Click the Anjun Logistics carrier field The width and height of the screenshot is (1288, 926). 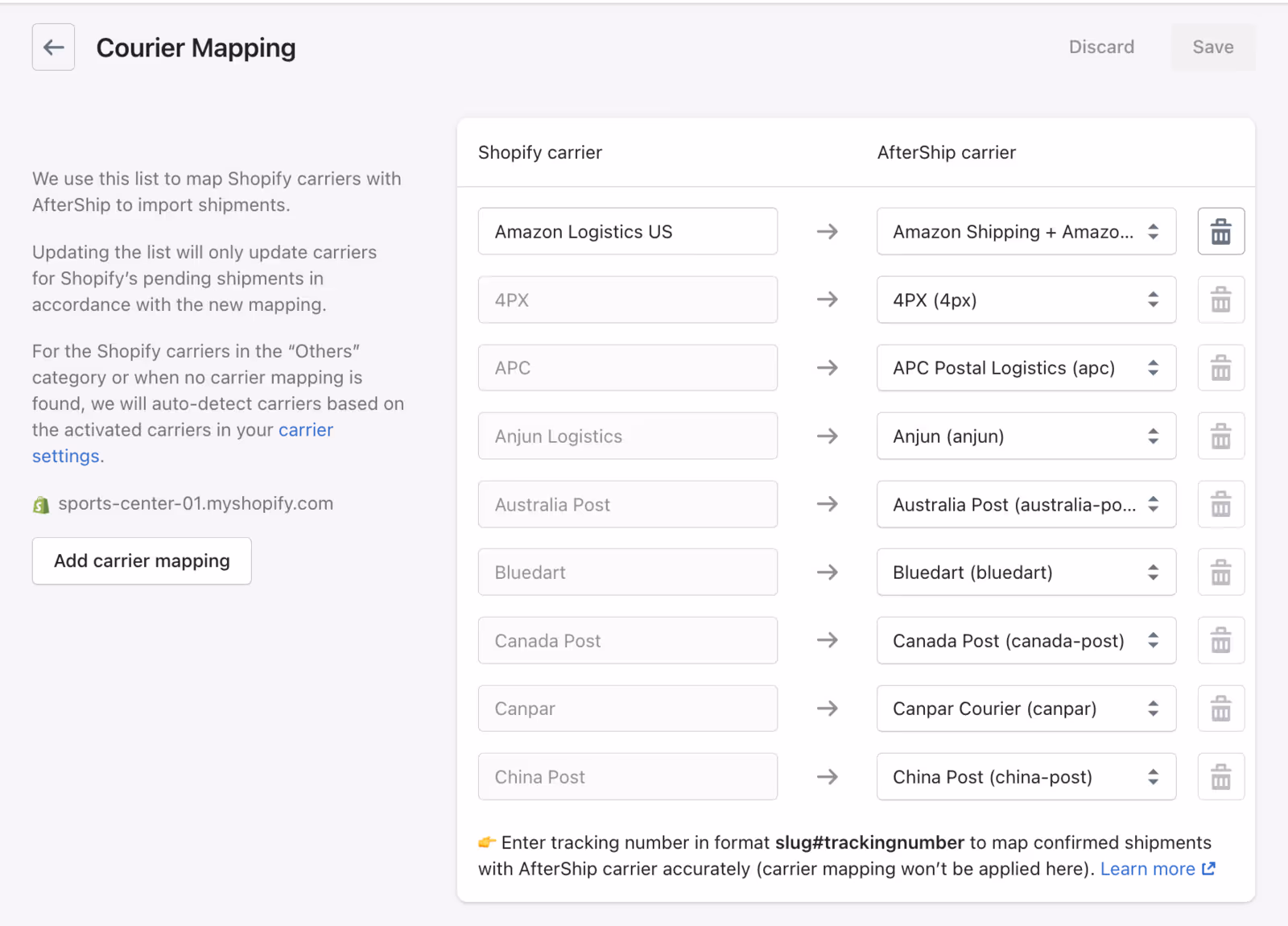tap(628, 436)
